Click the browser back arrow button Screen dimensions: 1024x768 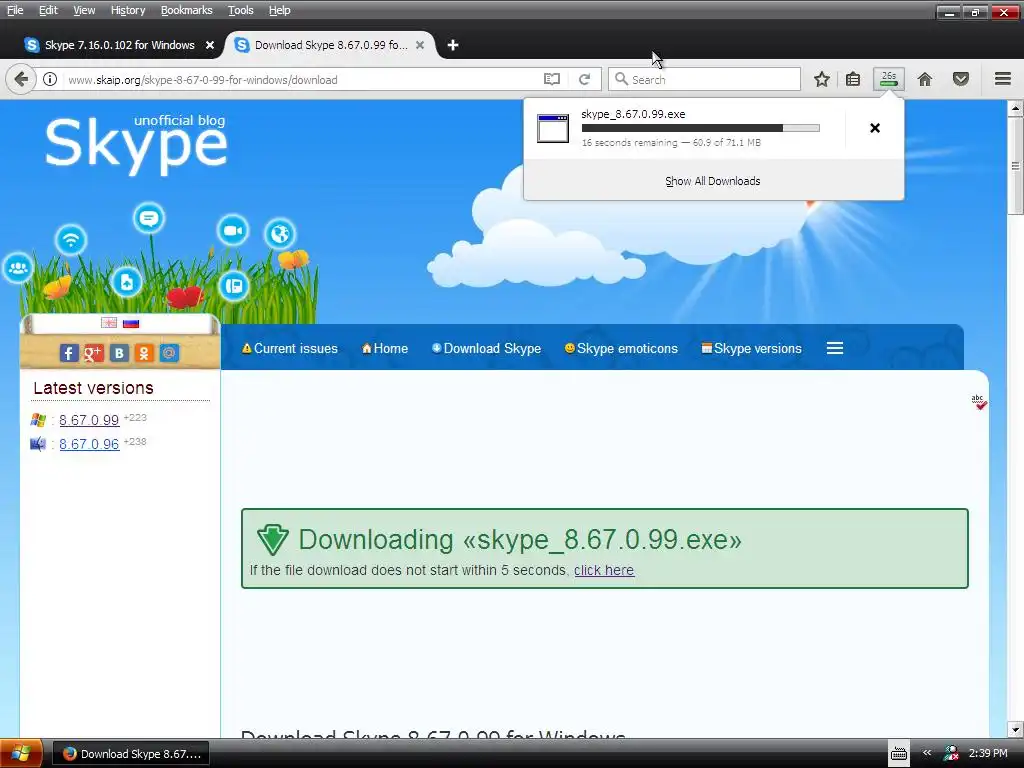pyautogui.click(x=21, y=80)
